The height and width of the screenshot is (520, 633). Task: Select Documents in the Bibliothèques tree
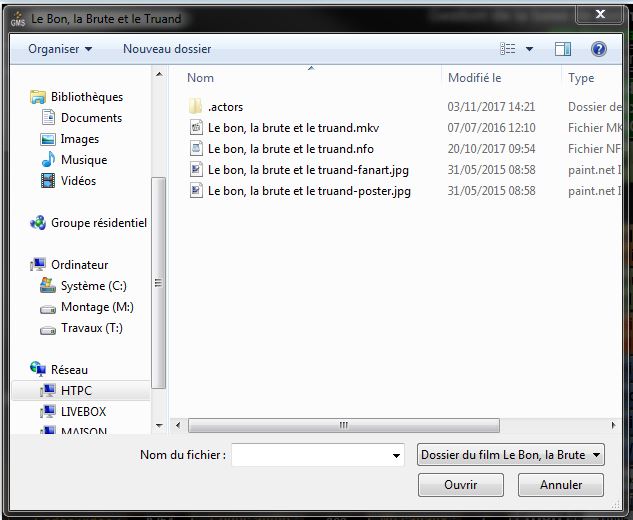(91, 118)
